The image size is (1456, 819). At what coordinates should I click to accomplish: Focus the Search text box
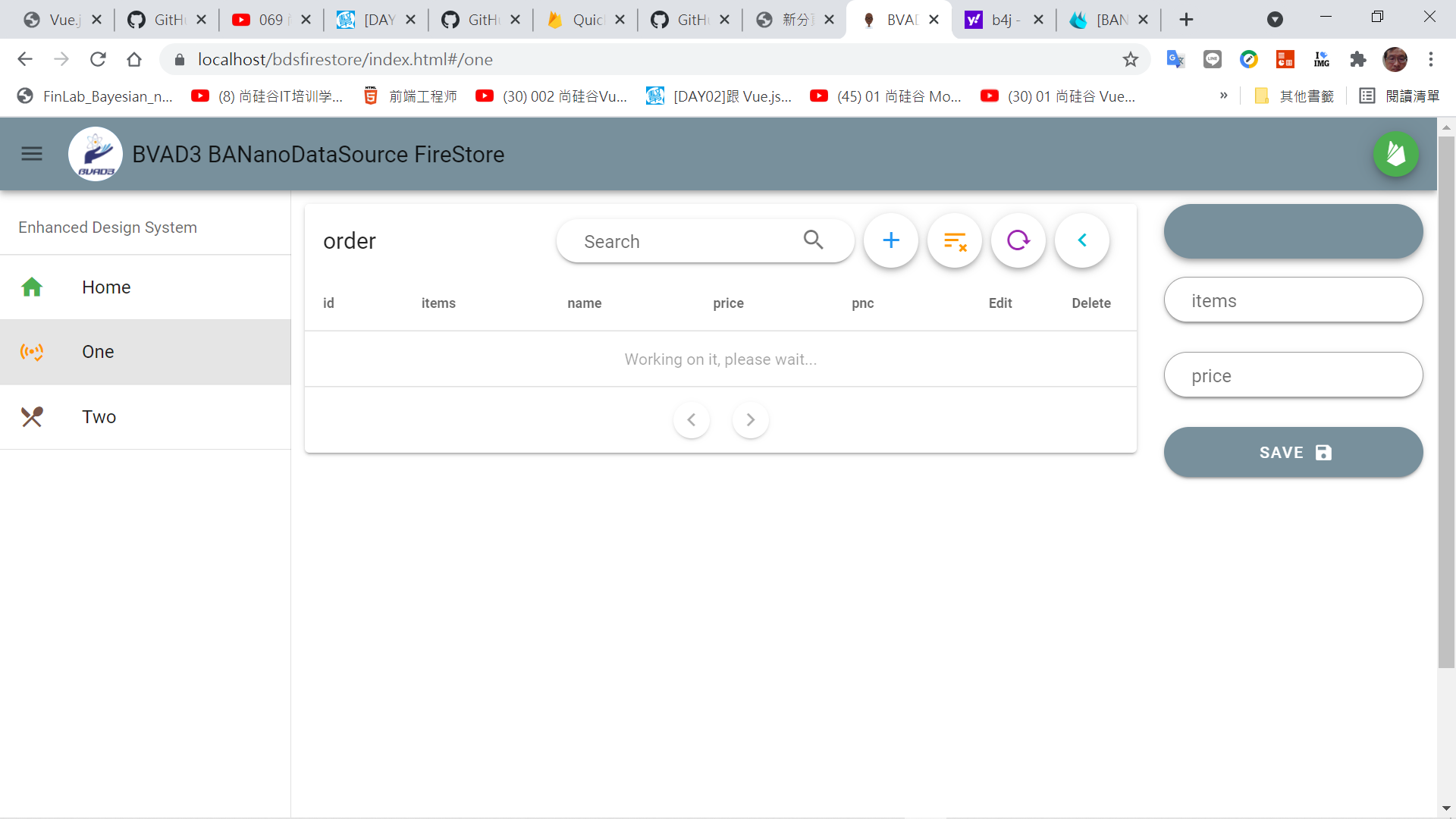(682, 241)
